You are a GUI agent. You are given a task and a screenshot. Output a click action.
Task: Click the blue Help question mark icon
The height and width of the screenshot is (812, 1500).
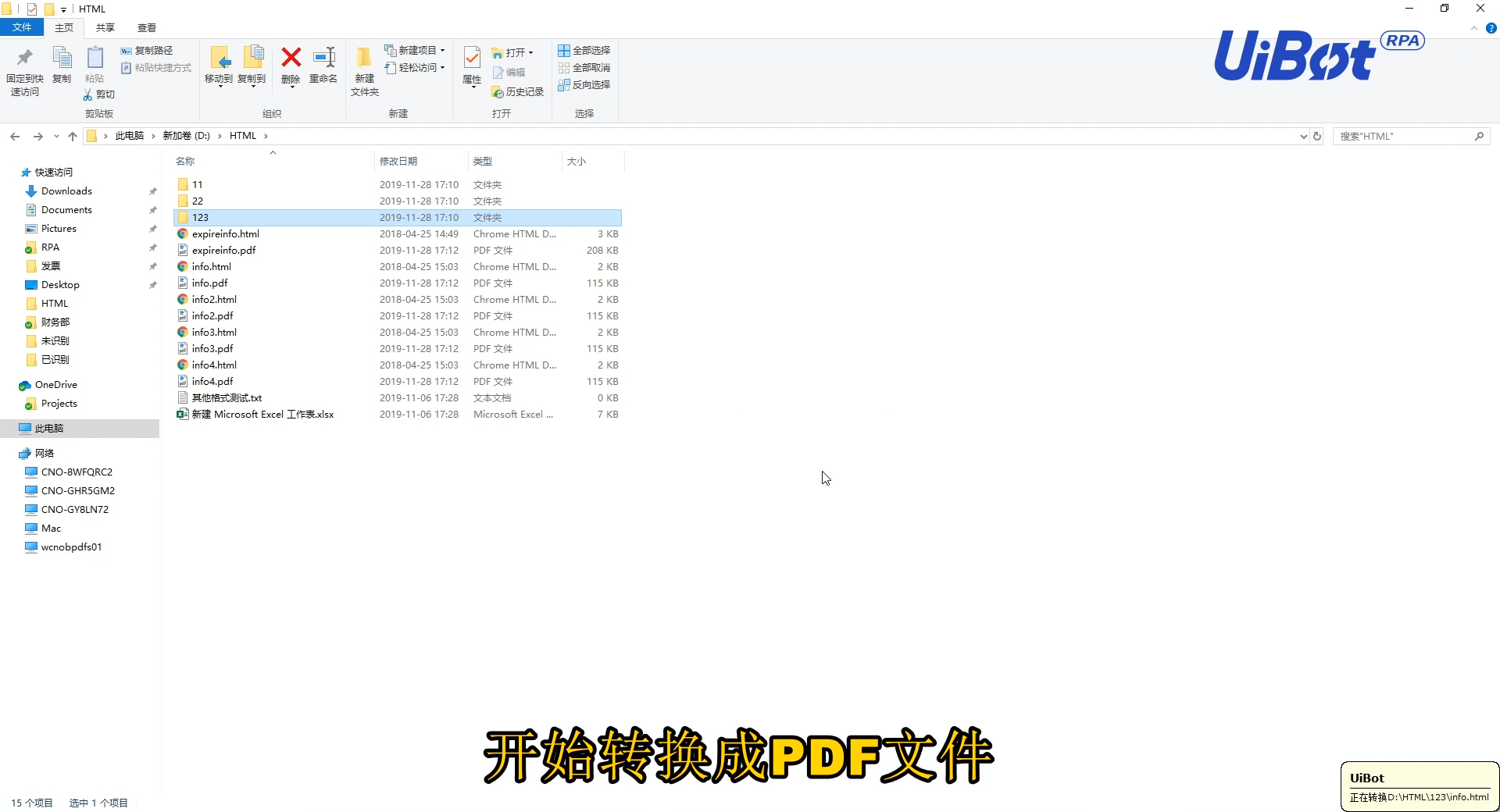pyautogui.click(x=1491, y=28)
